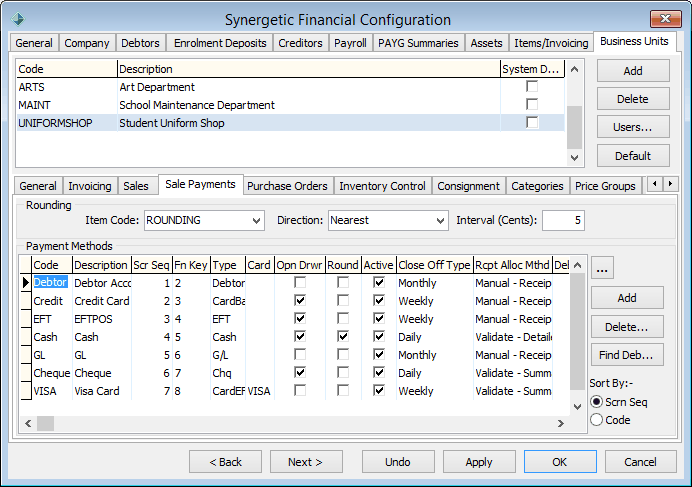This screenshot has height=487, width=692.
Task: Click the Apply button
Action: 479,462
